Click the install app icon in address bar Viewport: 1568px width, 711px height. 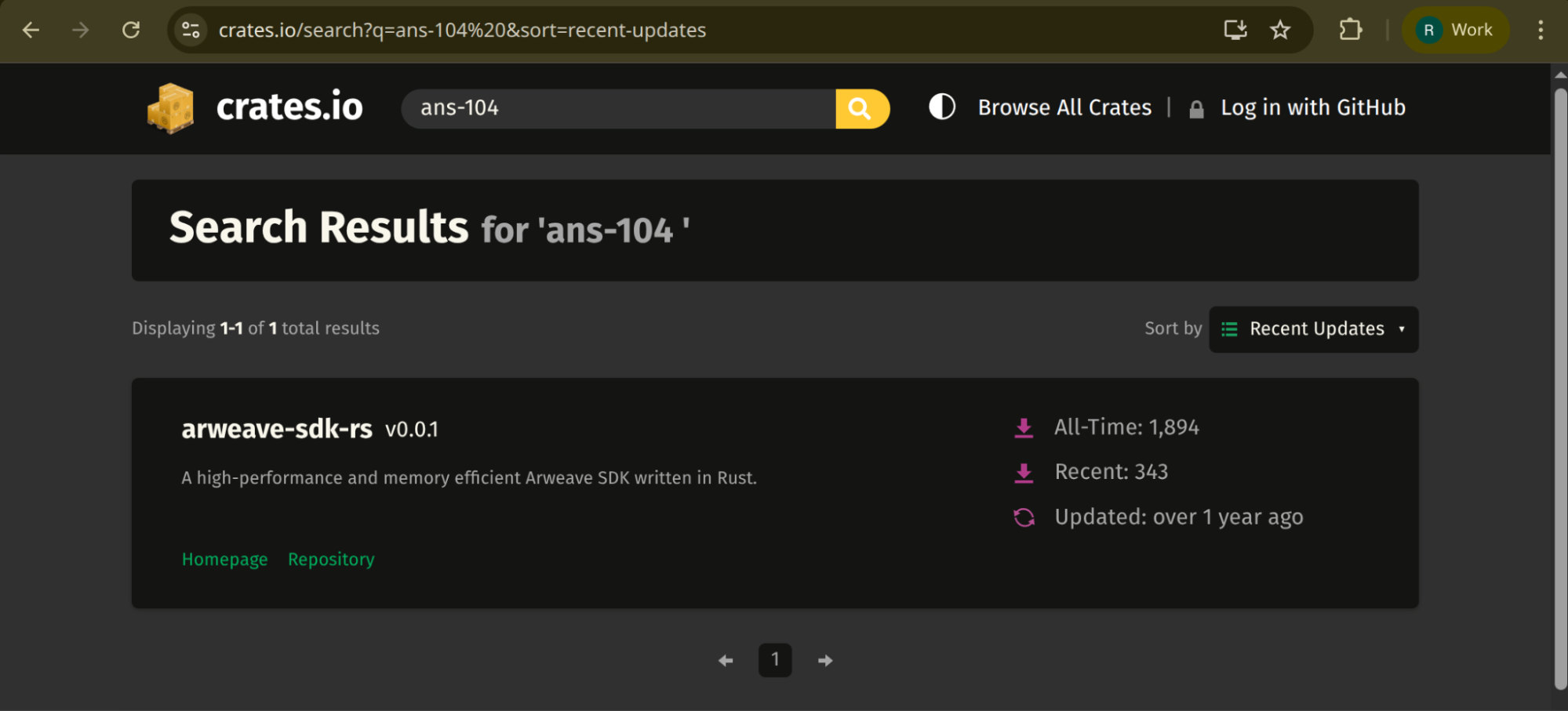[1235, 30]
